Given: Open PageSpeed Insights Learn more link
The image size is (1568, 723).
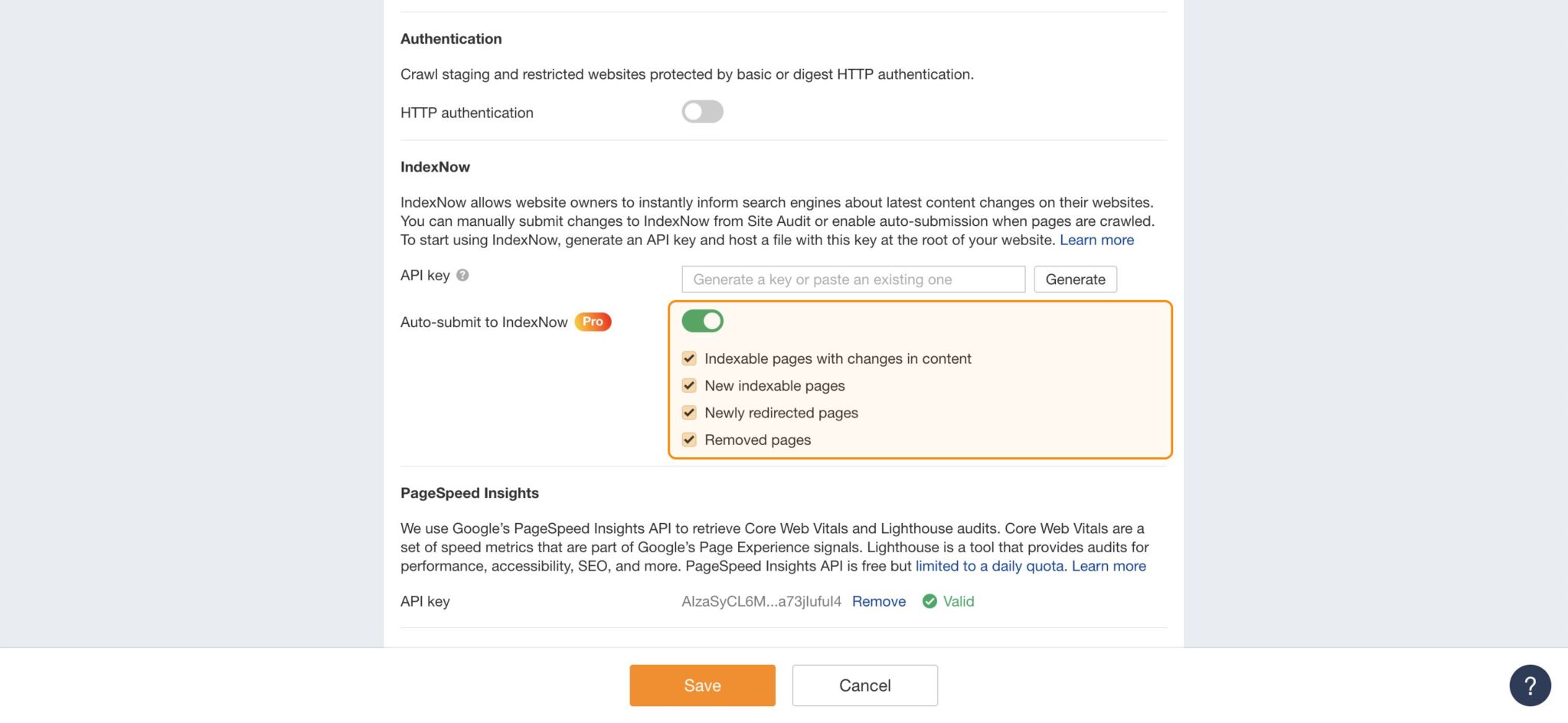Looking at the screenshot, I should [1107, 566].
